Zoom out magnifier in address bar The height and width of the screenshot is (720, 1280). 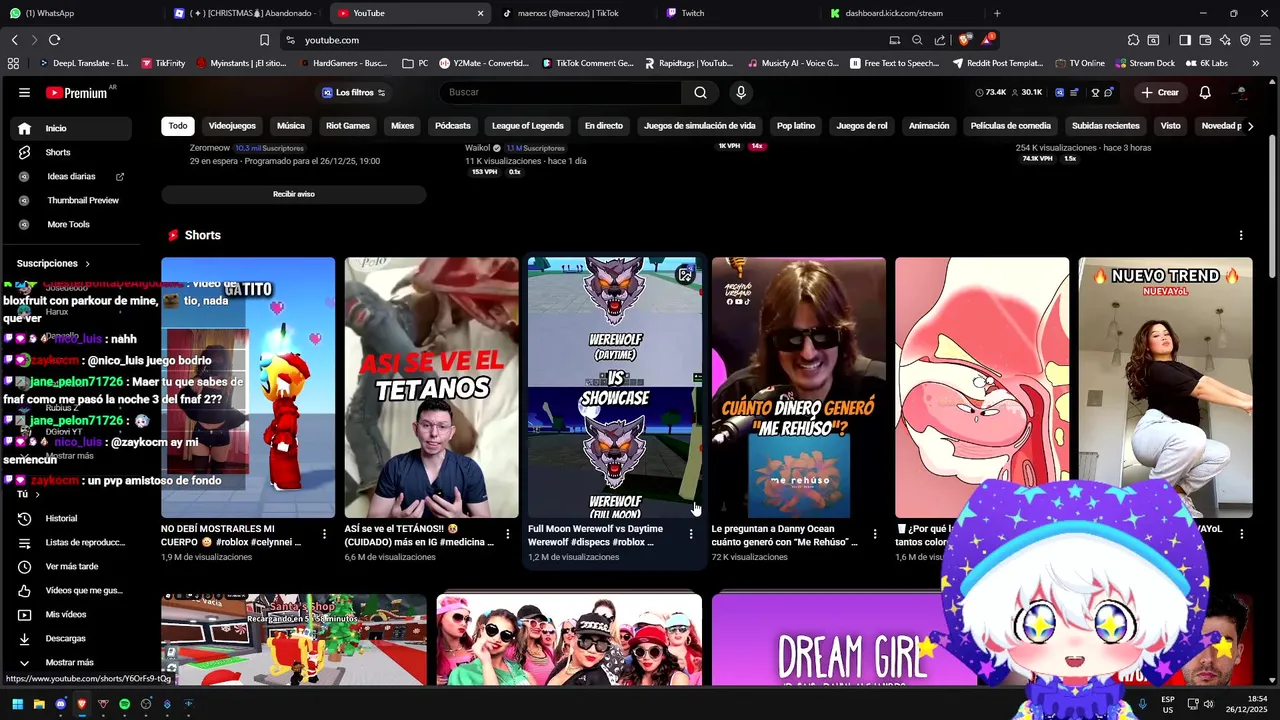coord(917,40)
